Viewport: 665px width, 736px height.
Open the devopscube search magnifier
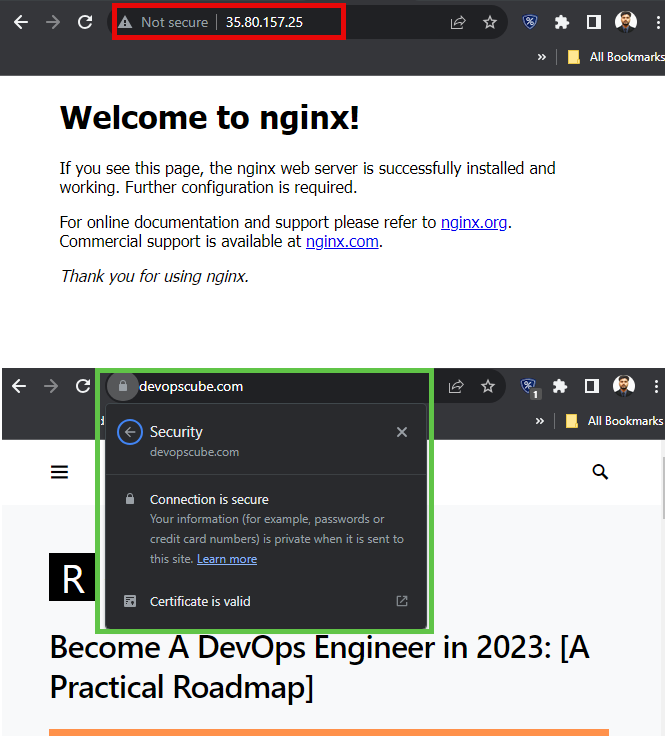point(600,472)
